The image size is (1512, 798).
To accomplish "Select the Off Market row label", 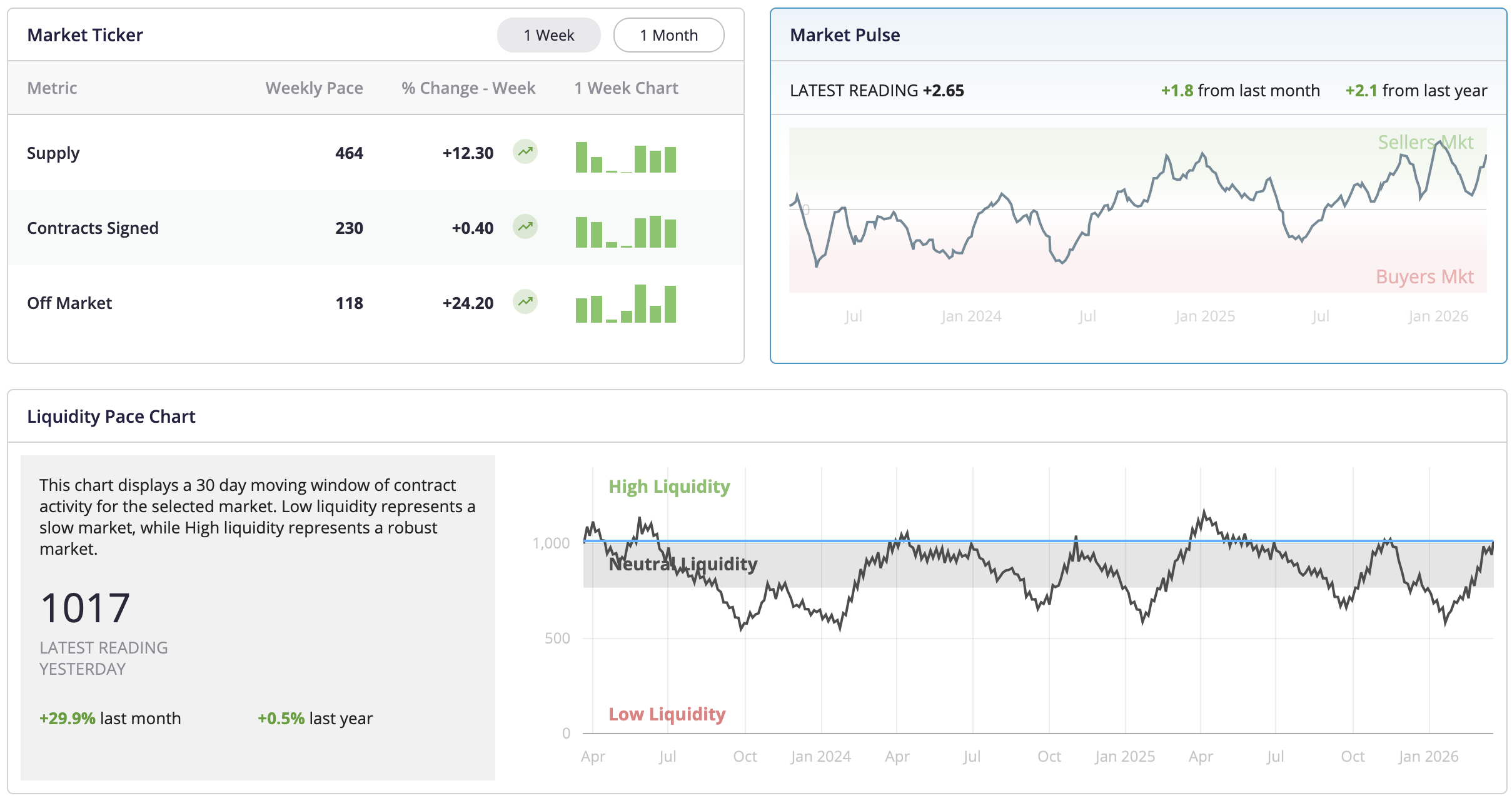I will pos(69,303).
